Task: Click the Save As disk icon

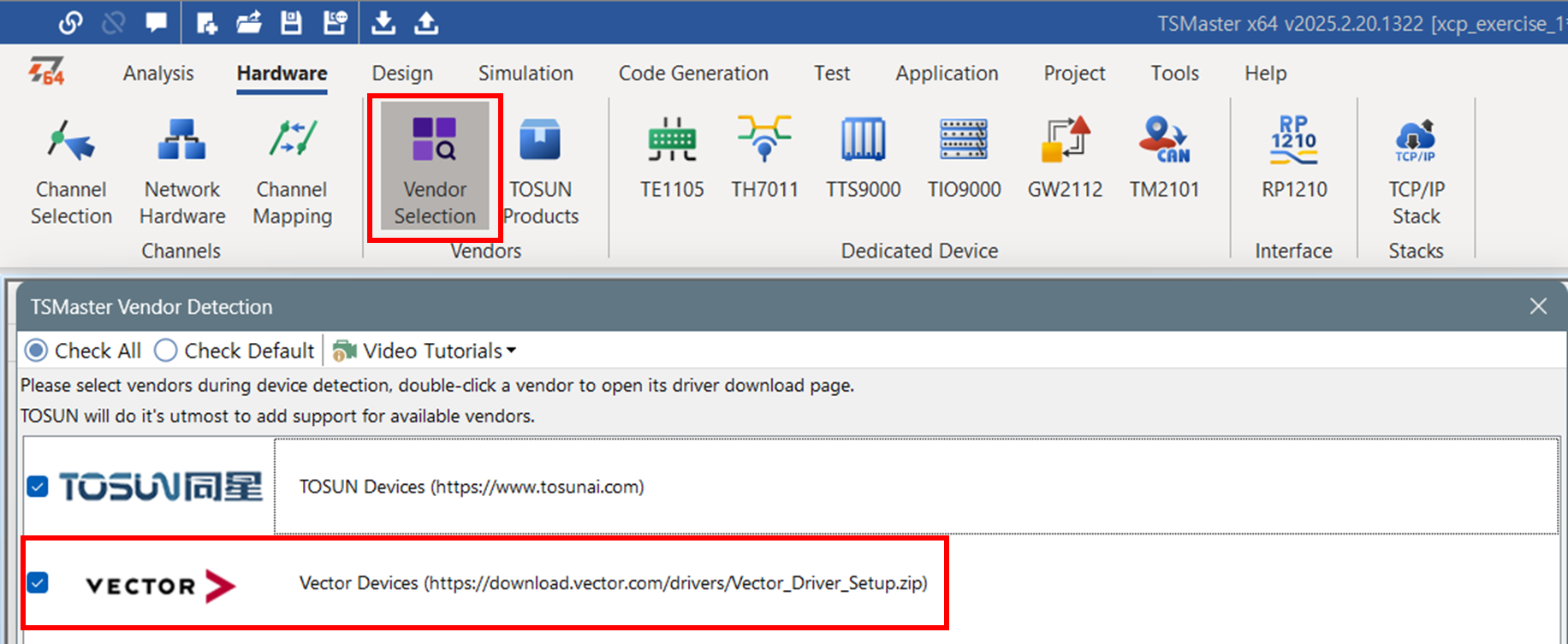Action: tap(335, 22)
